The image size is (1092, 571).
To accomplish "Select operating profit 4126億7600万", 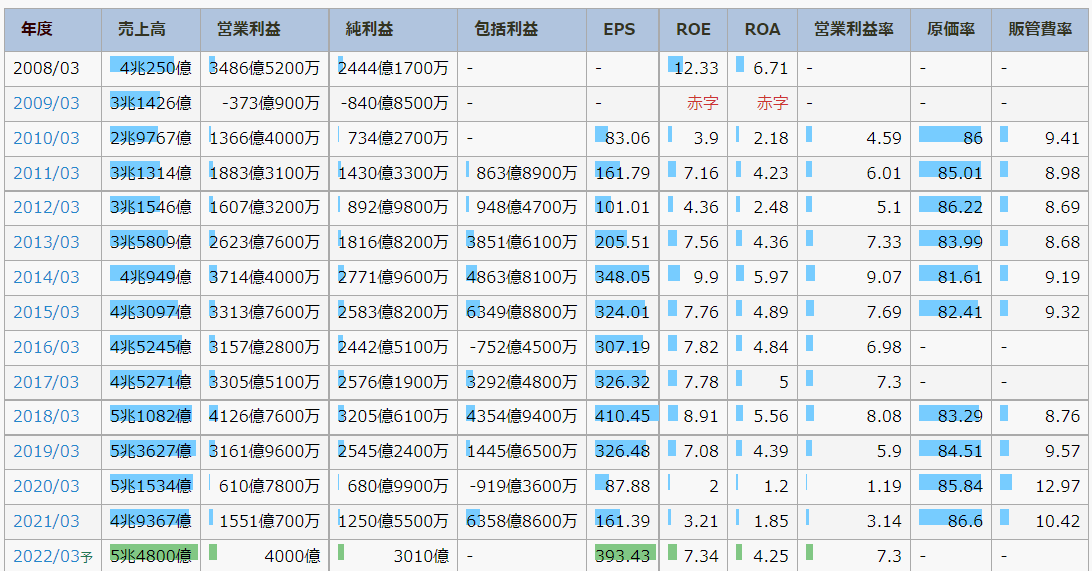I will tap(265, 416).
